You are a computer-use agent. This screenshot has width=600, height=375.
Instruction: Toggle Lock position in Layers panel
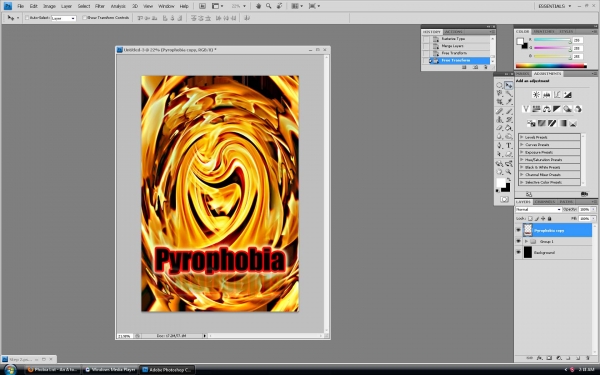tap(543, 218)
